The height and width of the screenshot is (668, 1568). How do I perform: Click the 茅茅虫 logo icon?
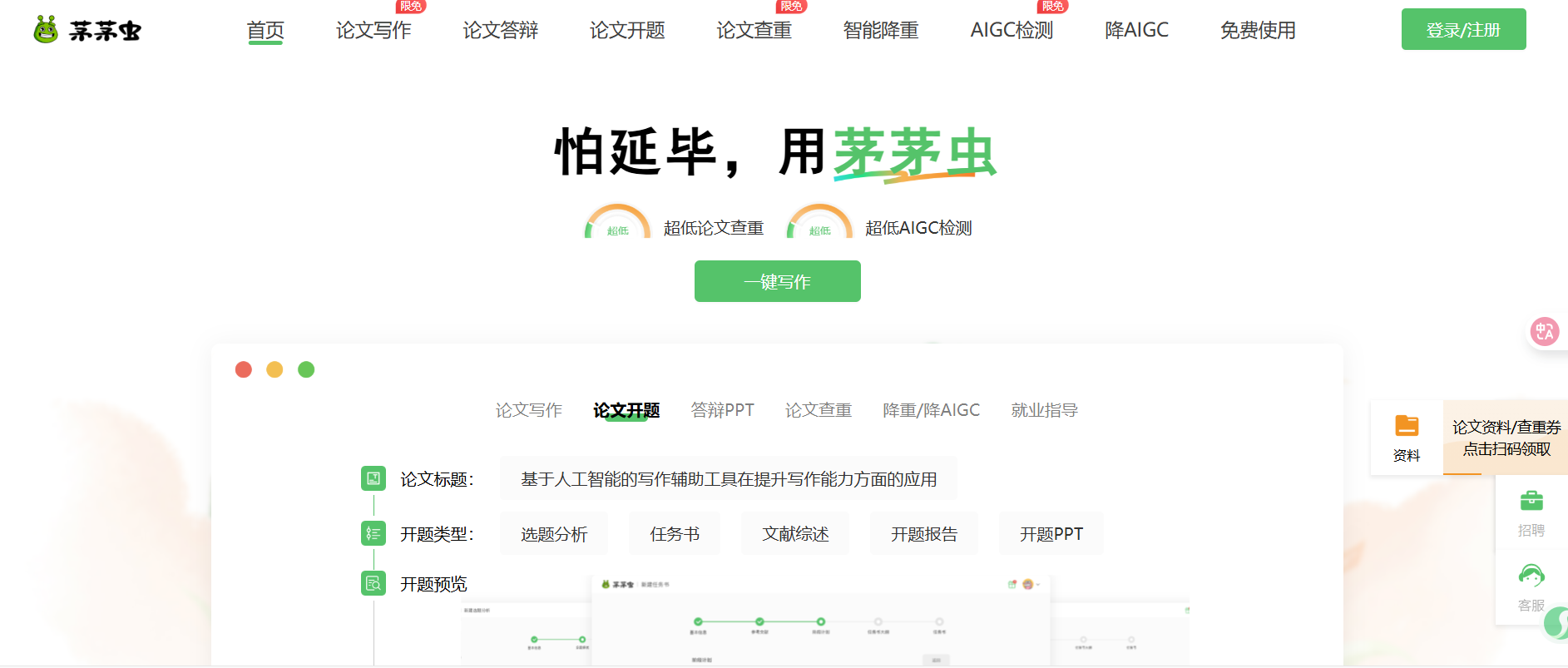tap(46, 30)
